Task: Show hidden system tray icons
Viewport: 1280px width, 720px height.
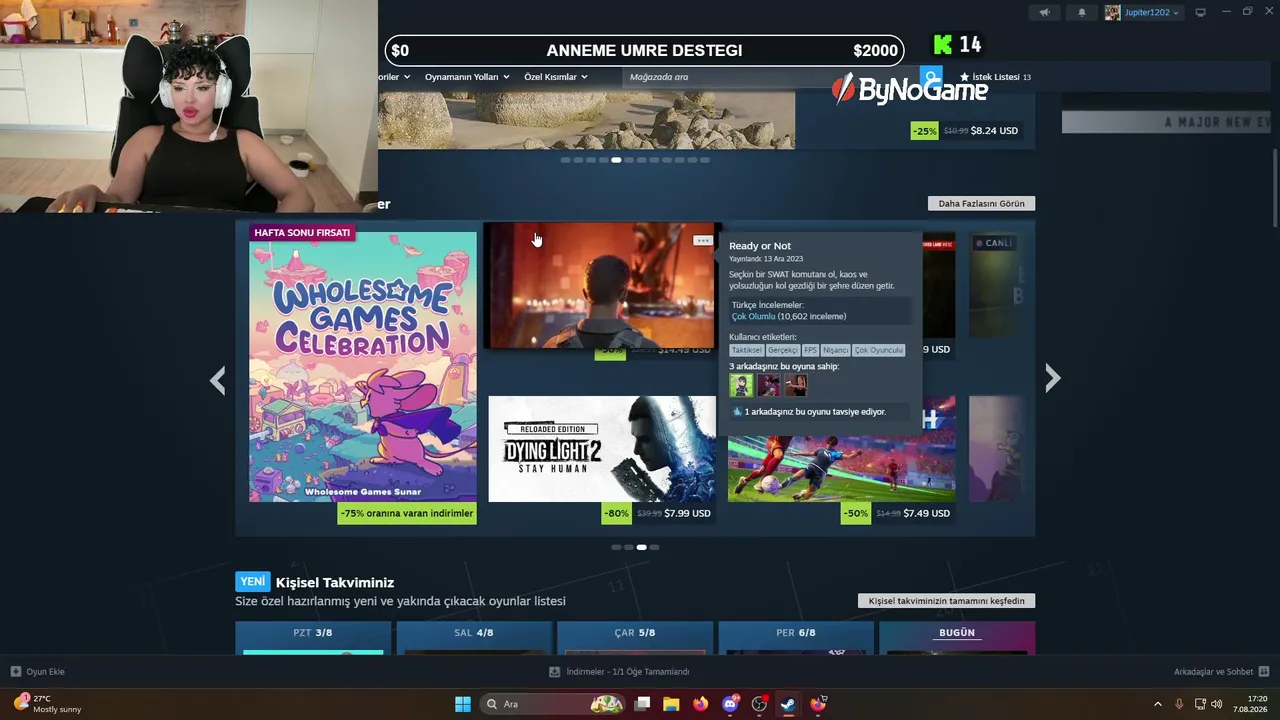Action: (1158, 704)
